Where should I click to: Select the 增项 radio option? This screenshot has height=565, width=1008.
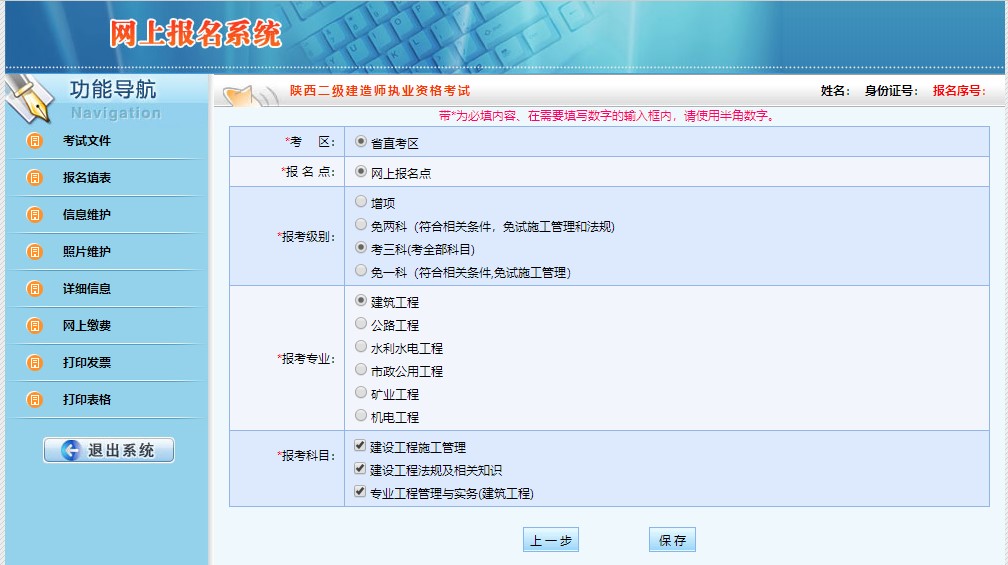click(x=361, y=202)
